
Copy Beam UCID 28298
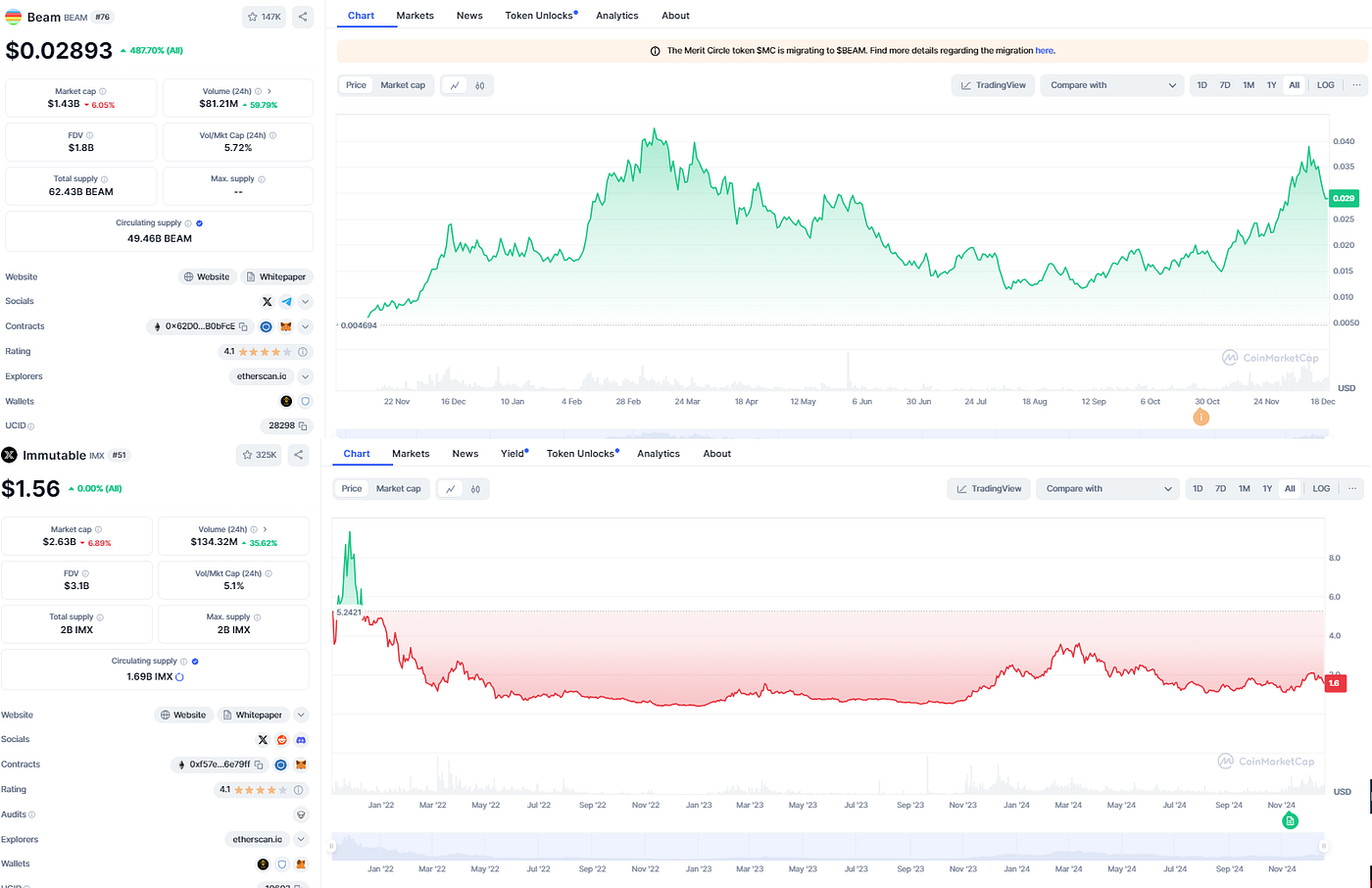pyautogui.click(x=303, y=426)
